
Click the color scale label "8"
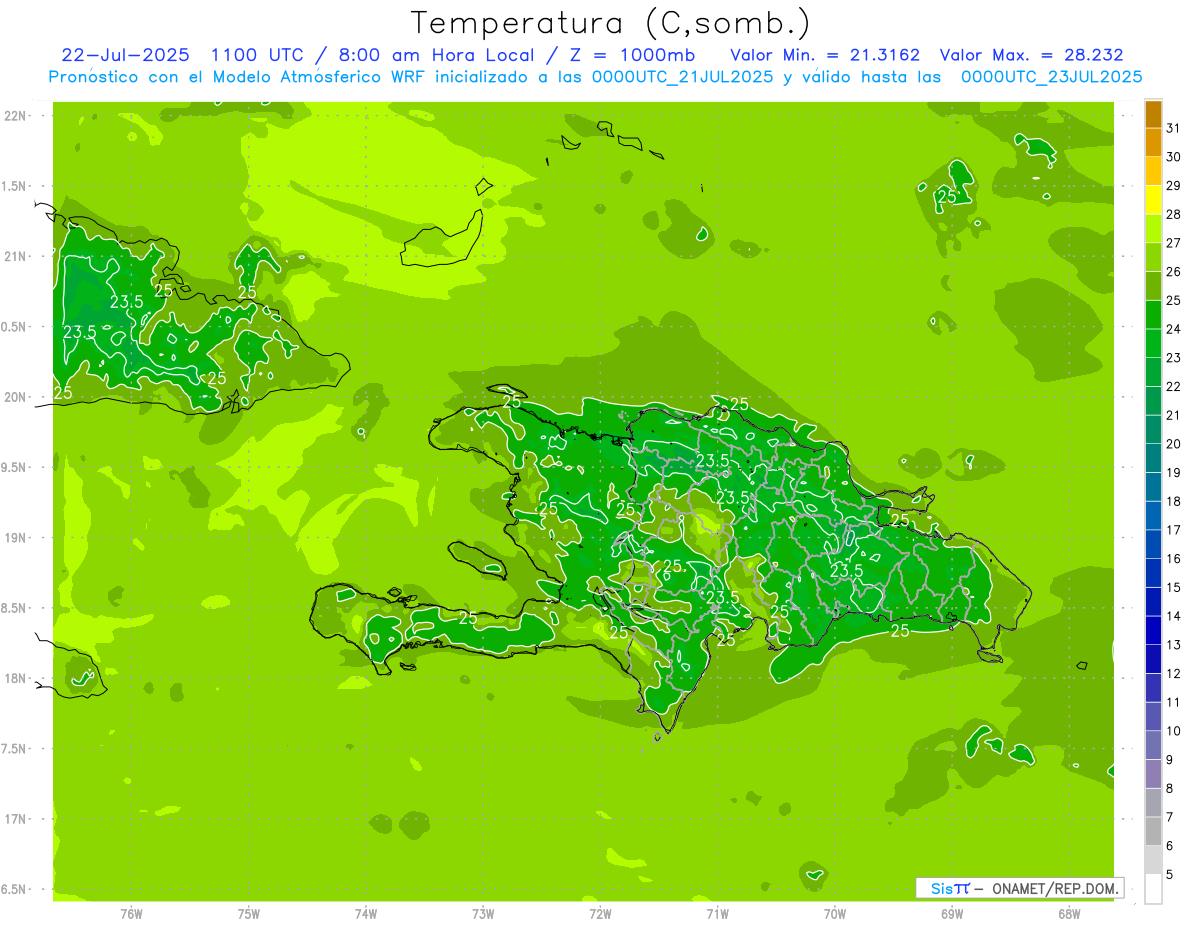[1169, 789]
